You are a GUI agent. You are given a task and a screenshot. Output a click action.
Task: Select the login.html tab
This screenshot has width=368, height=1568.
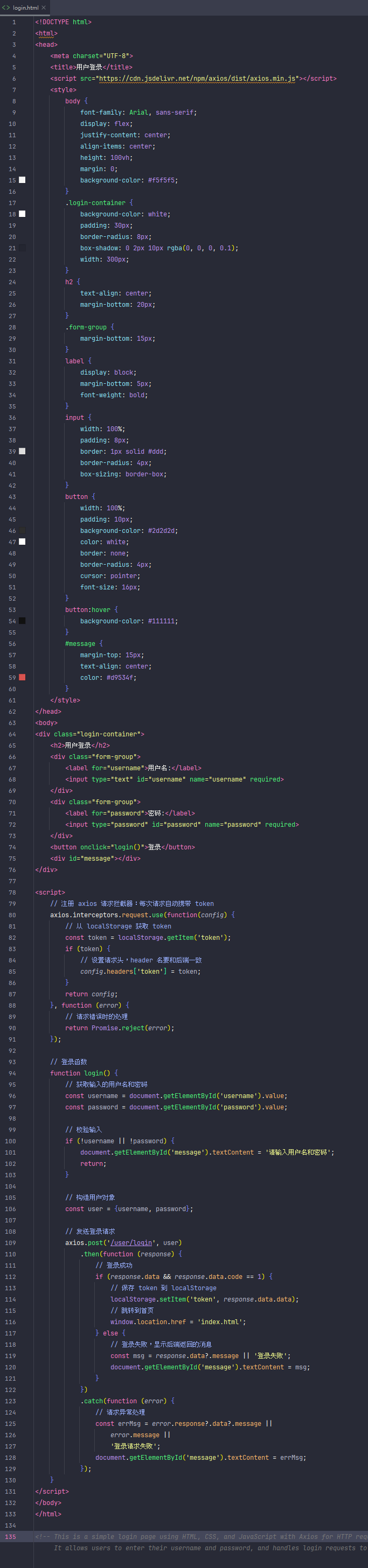(x=24, y=8)
